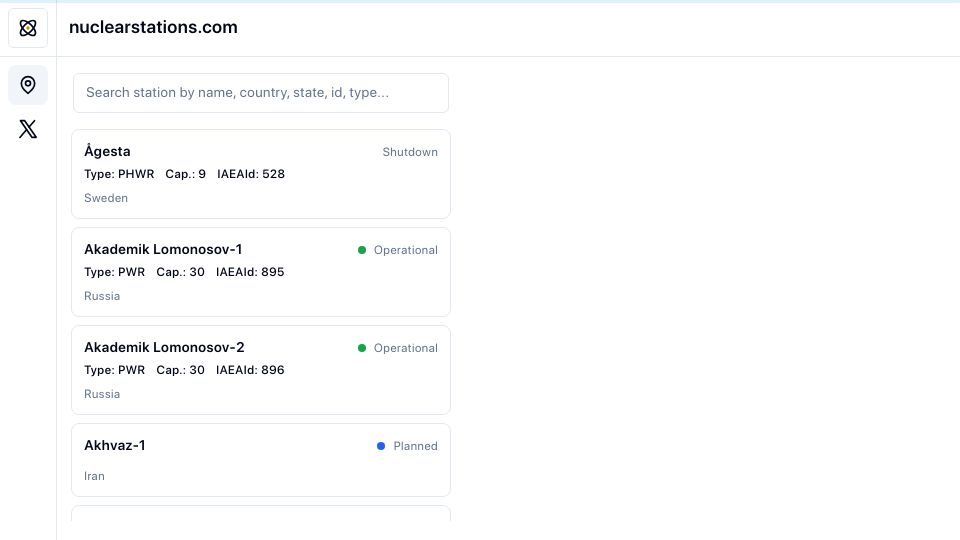Open the Akademik Lomonosov-2 station card
960x540 pixels.
pyautogui.click(x=261, y=370)
